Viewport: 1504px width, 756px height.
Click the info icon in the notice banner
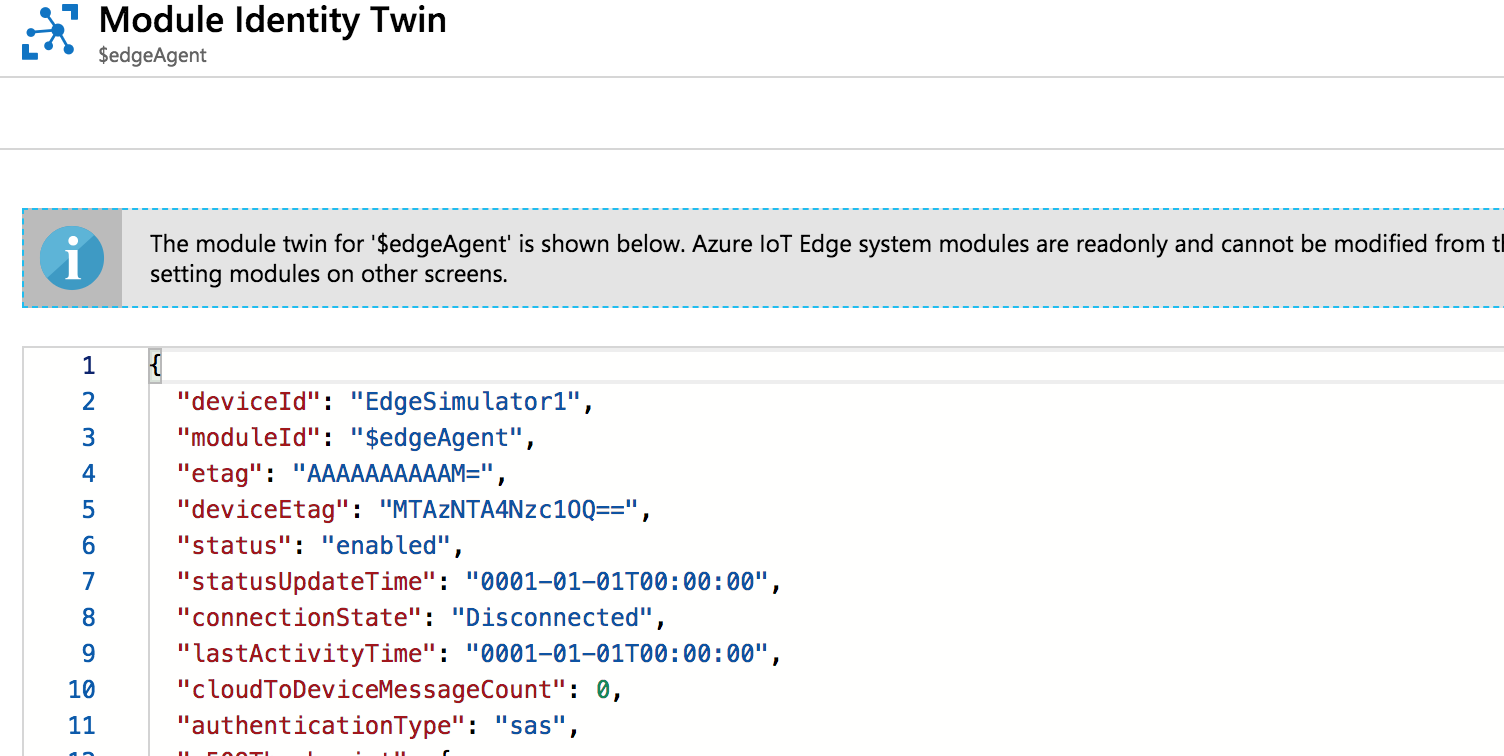71,257
